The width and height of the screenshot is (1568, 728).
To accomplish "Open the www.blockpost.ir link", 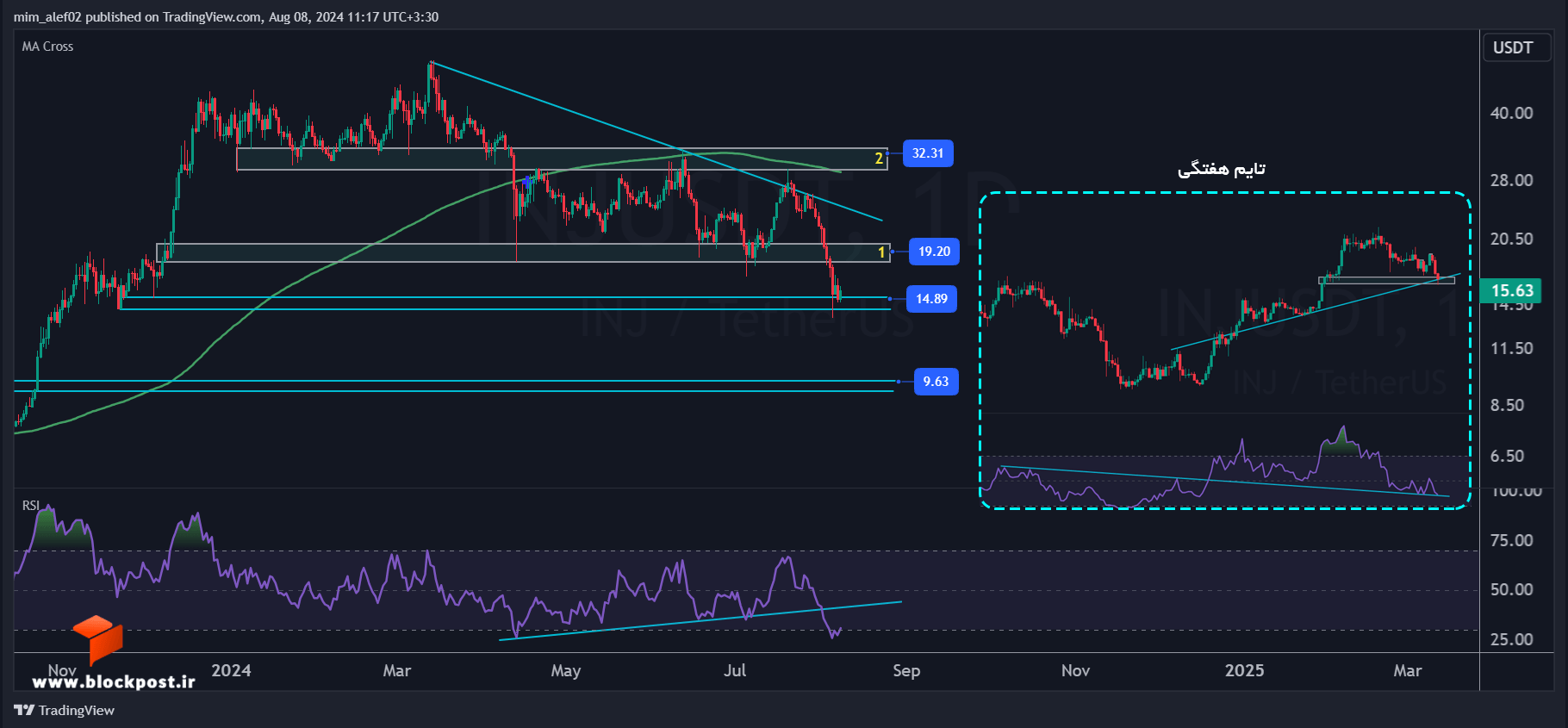I will (x=114, y=681).
